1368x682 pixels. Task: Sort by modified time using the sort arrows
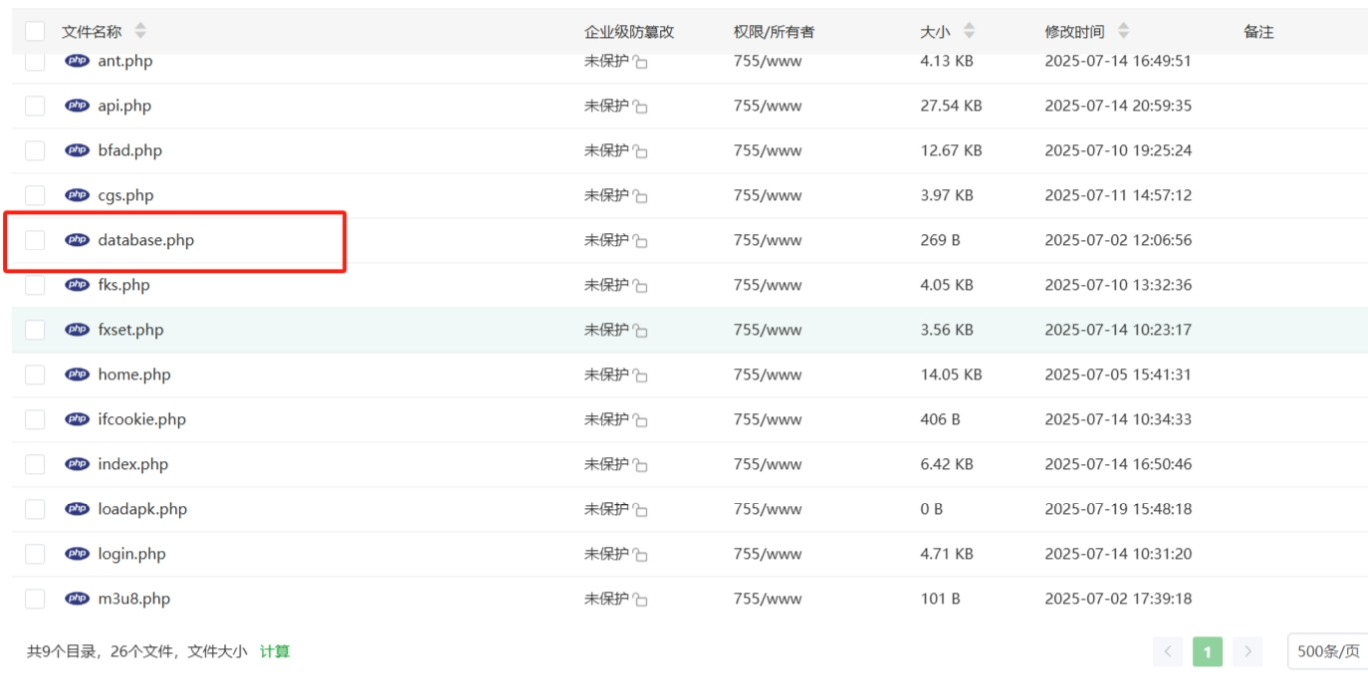point(1124,31)
